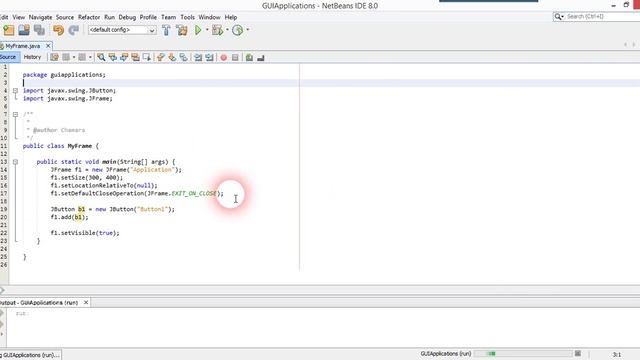Redo the last undone edit
Viewport: 640px width, 360px height.
pos(73,30)
